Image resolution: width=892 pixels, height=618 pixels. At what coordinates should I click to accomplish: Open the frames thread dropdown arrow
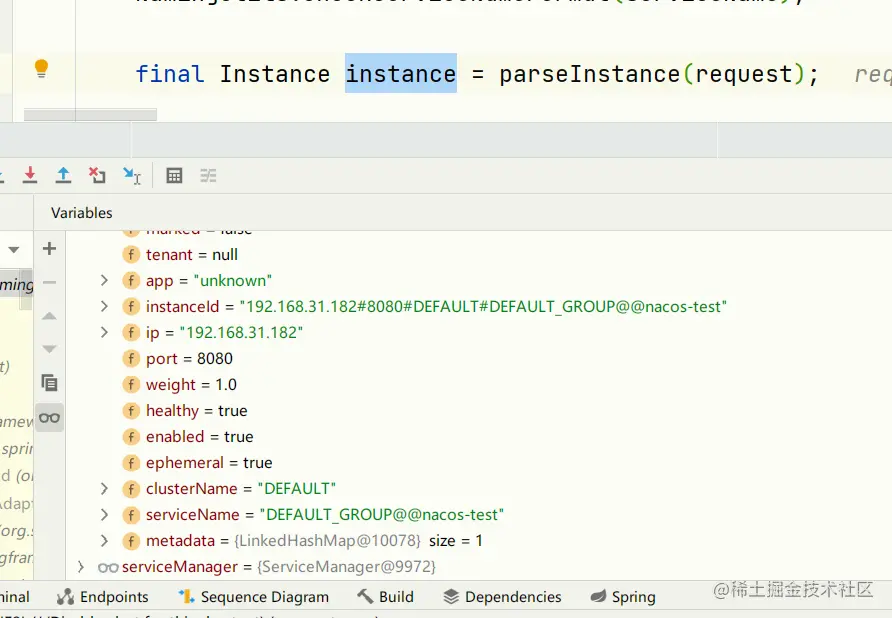14,249
